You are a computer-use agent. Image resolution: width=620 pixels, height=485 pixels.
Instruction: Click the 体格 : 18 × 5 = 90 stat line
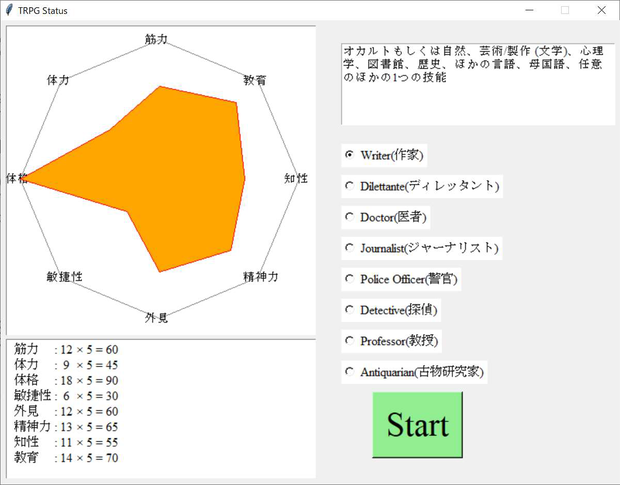pos(66,380)
